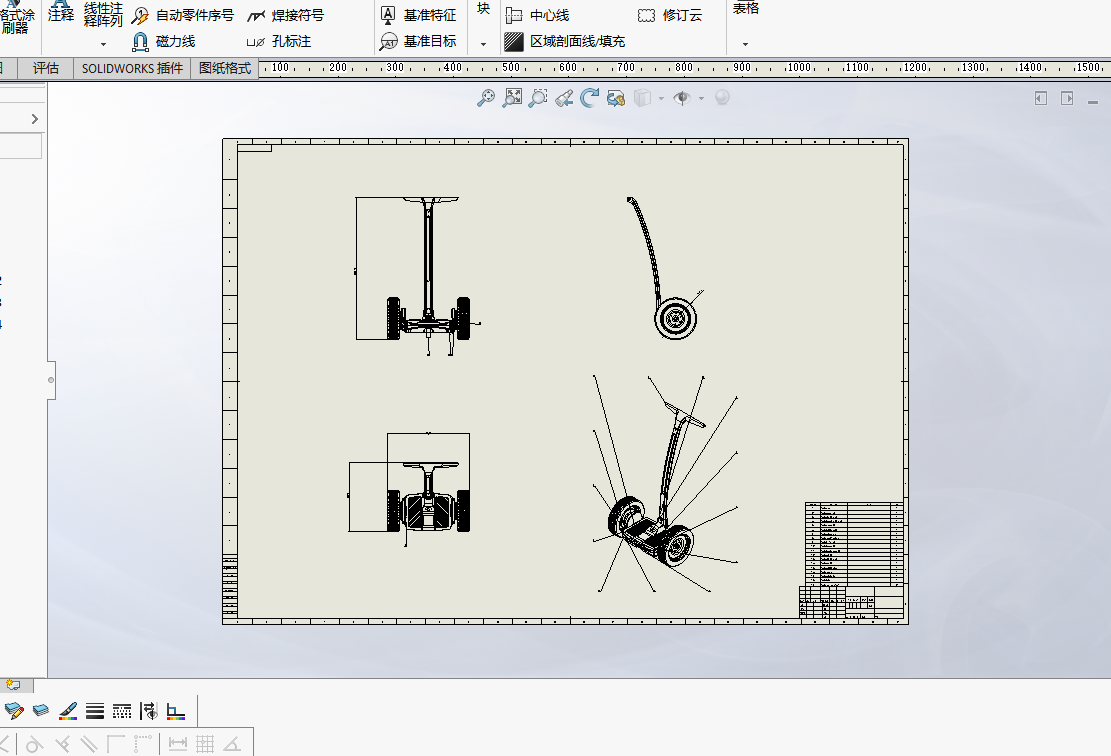The image size is (1111, 756).
Task: Click the Format Painter (格式涂刷器) tool
Action: coord(16,17)
